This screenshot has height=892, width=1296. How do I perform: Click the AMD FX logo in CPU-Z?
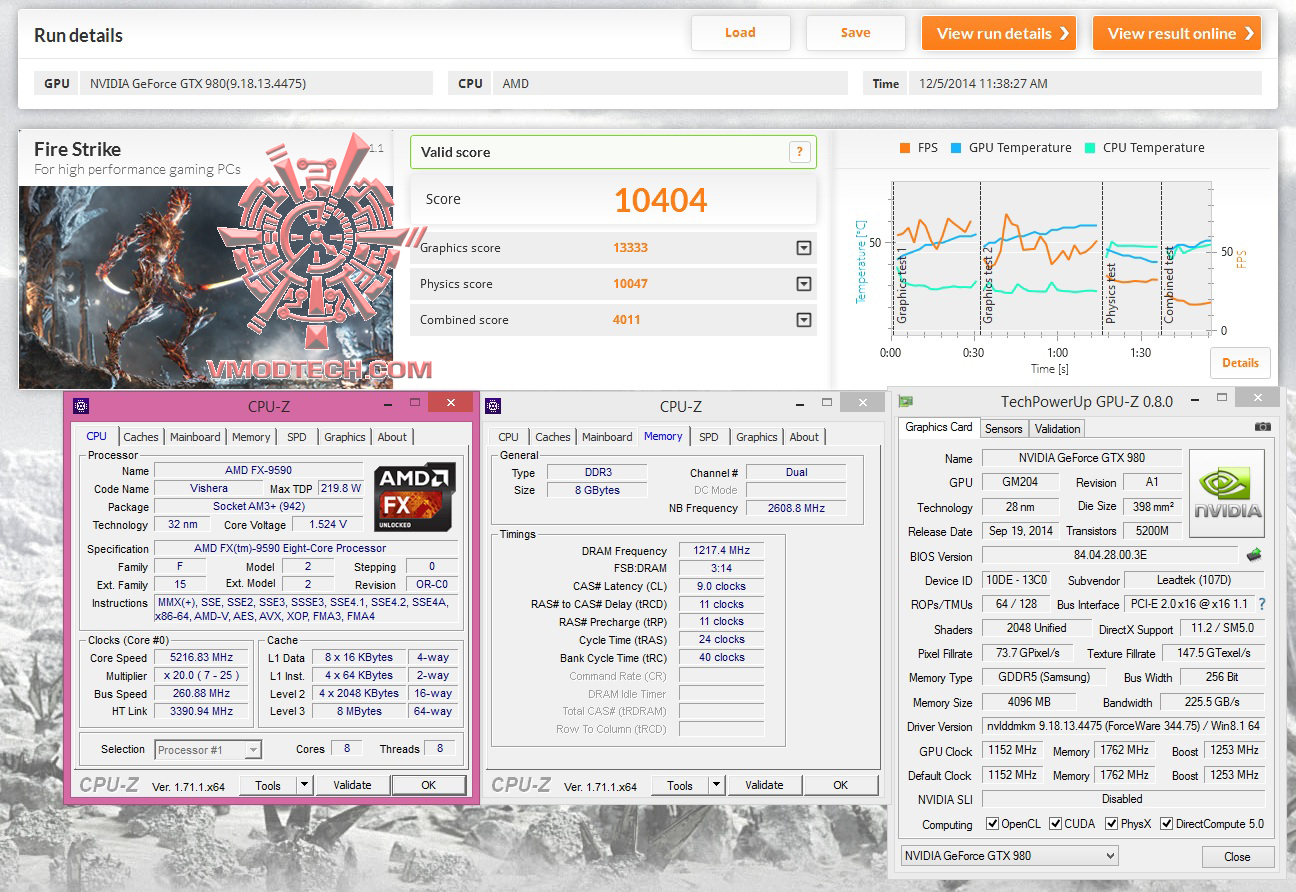(x=415, y=496)
